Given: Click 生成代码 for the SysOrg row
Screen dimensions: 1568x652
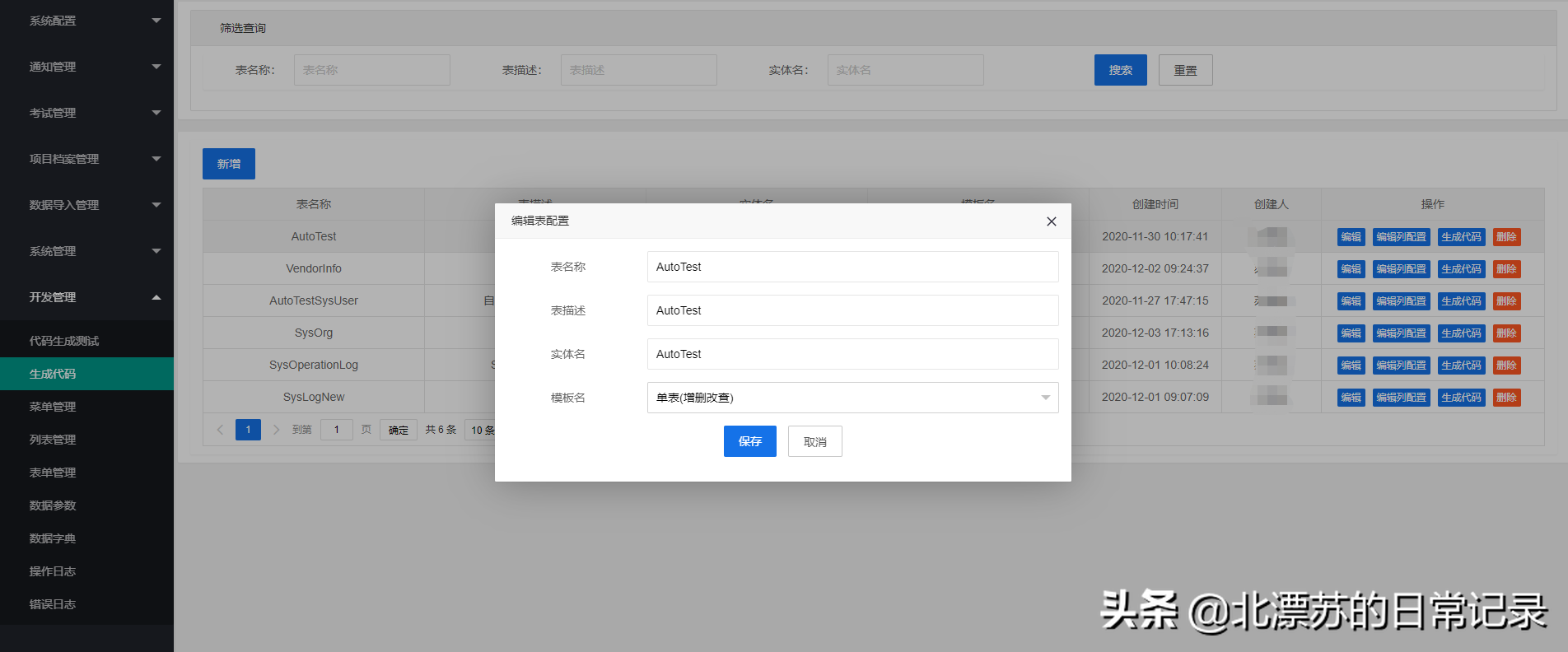Looking at the screenshot, I should coord(1461,333).
